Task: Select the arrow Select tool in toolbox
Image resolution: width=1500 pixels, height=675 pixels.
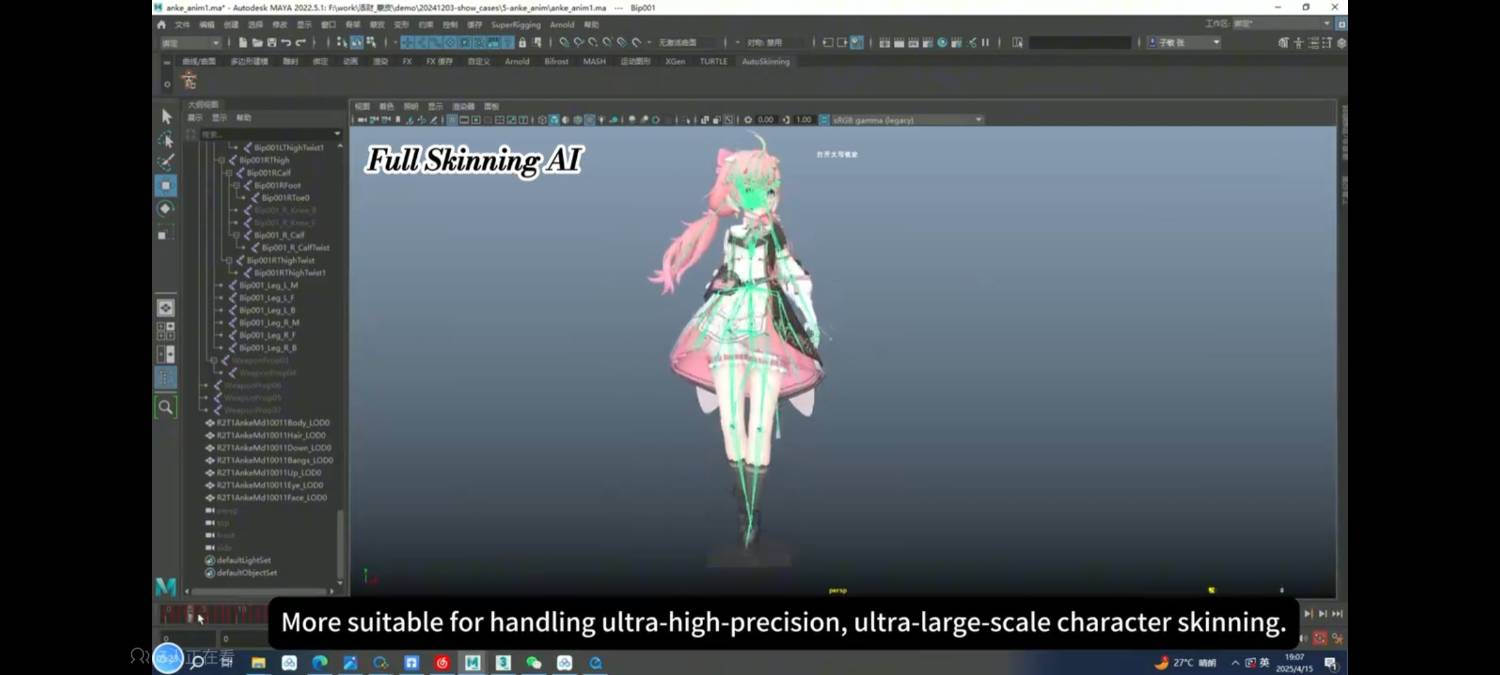Action: [166, 116]
